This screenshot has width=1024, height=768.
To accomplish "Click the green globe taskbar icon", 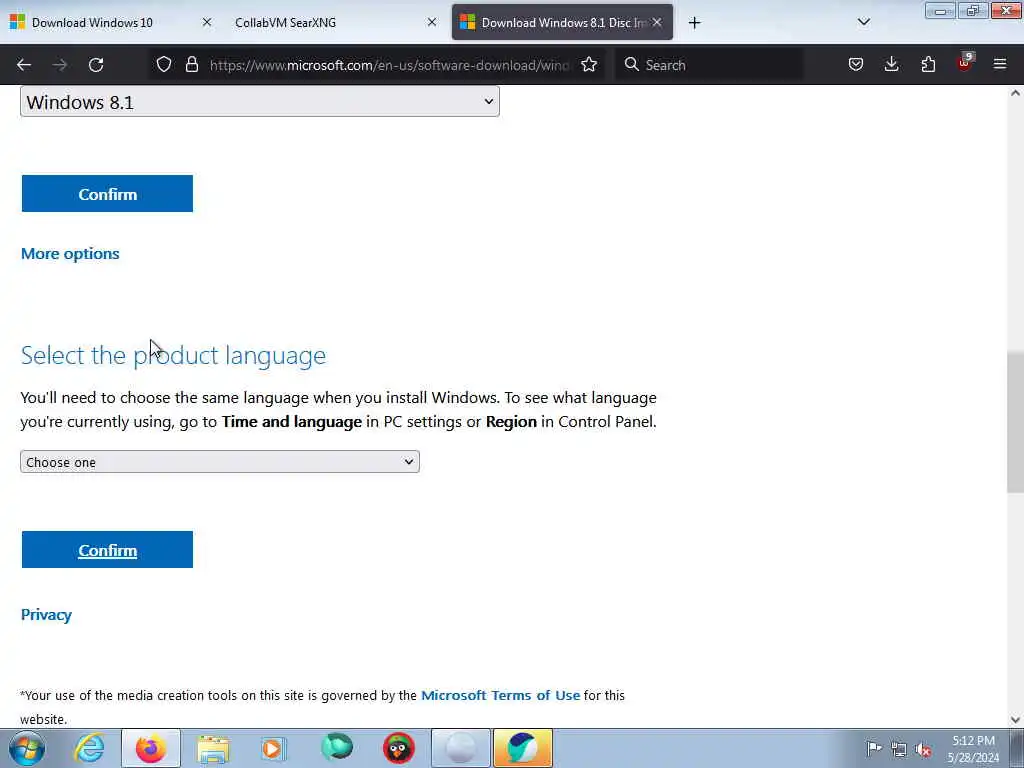I will point(337,748).
